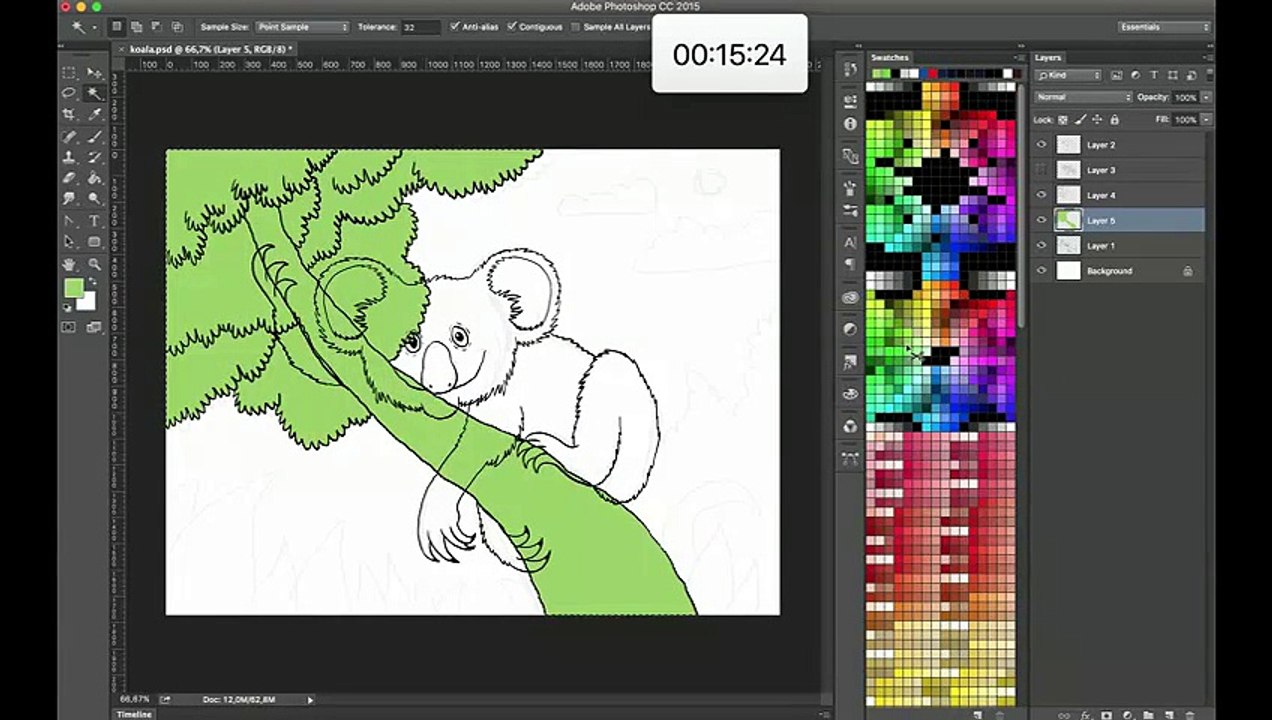Open status bar info arrow menu
This screenshot has height=720, width=1272.
tap(310, 700)
